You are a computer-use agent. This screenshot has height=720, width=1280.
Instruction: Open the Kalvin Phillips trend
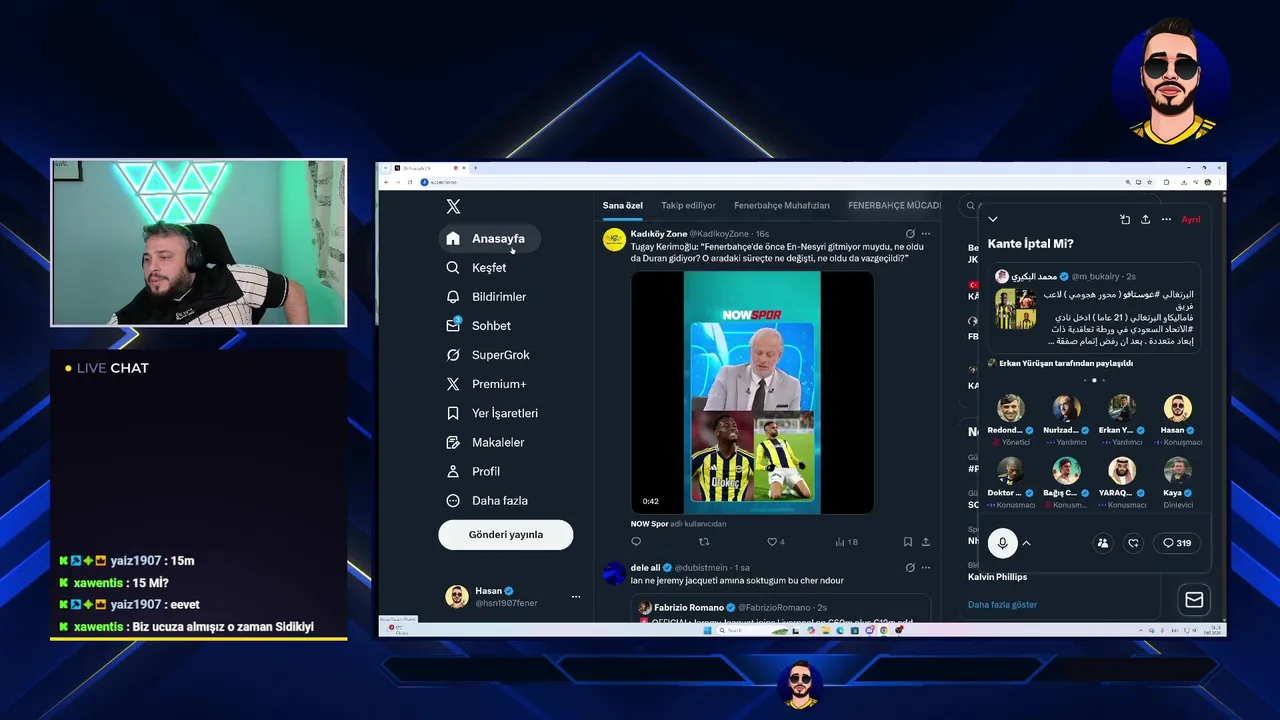pos(997,576)
